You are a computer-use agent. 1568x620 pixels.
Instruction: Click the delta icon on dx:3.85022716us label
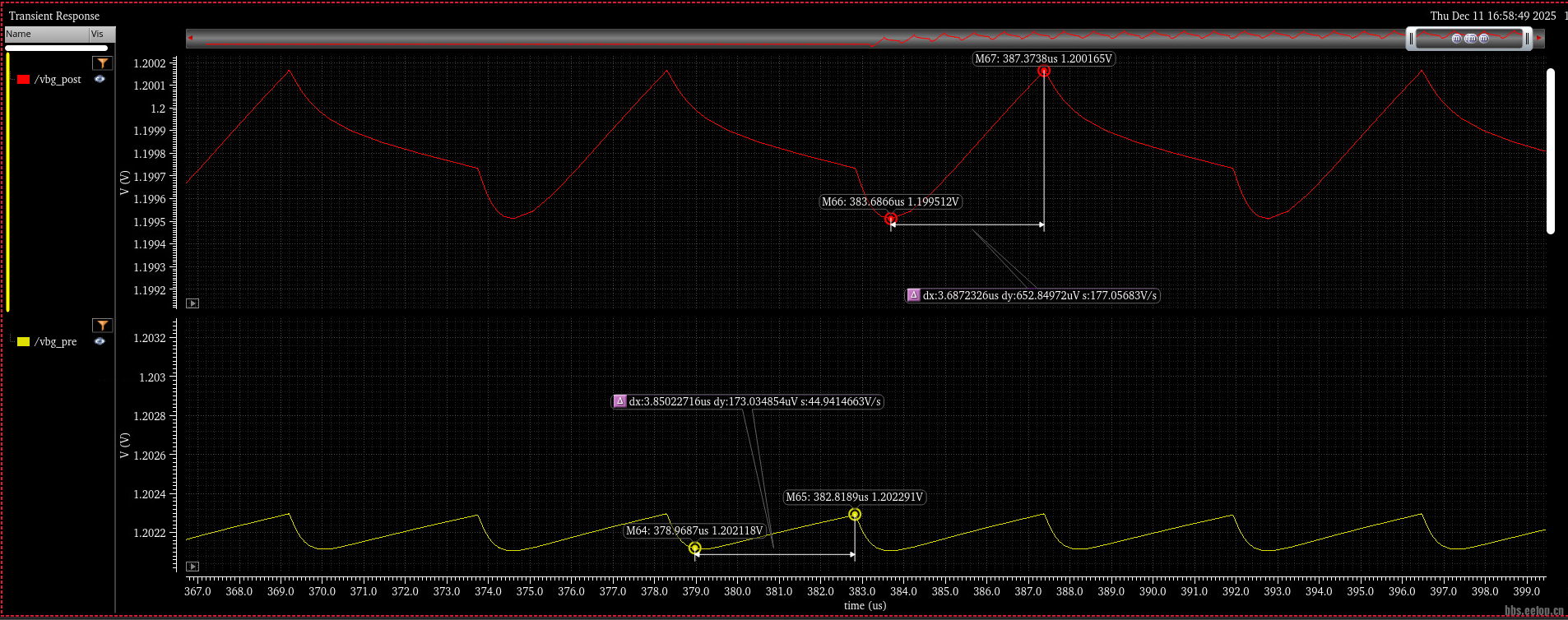coord(619,401)
